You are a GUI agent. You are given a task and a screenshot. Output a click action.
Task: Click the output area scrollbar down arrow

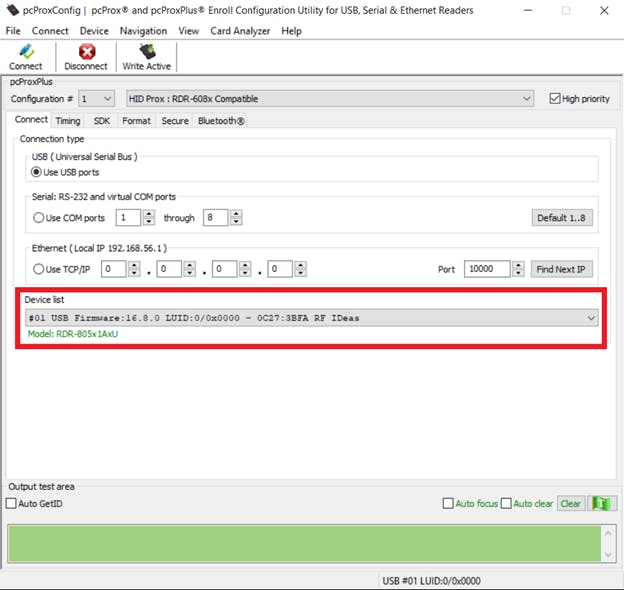click(608, 555)
